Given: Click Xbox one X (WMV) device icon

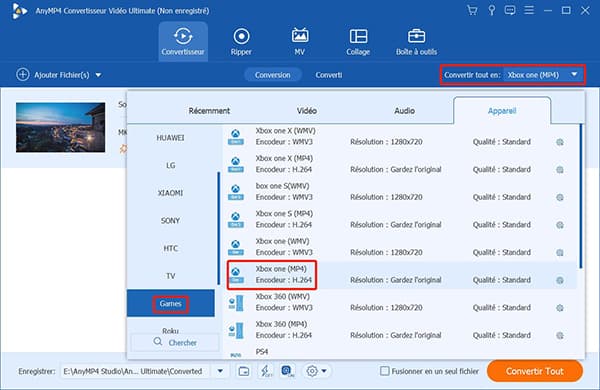Looking at the screenshot, I should coord(236,137).
